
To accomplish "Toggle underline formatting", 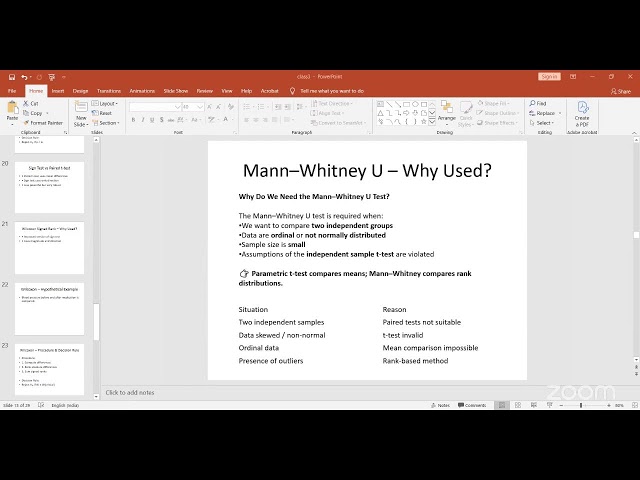I will [x=152, y=120].
